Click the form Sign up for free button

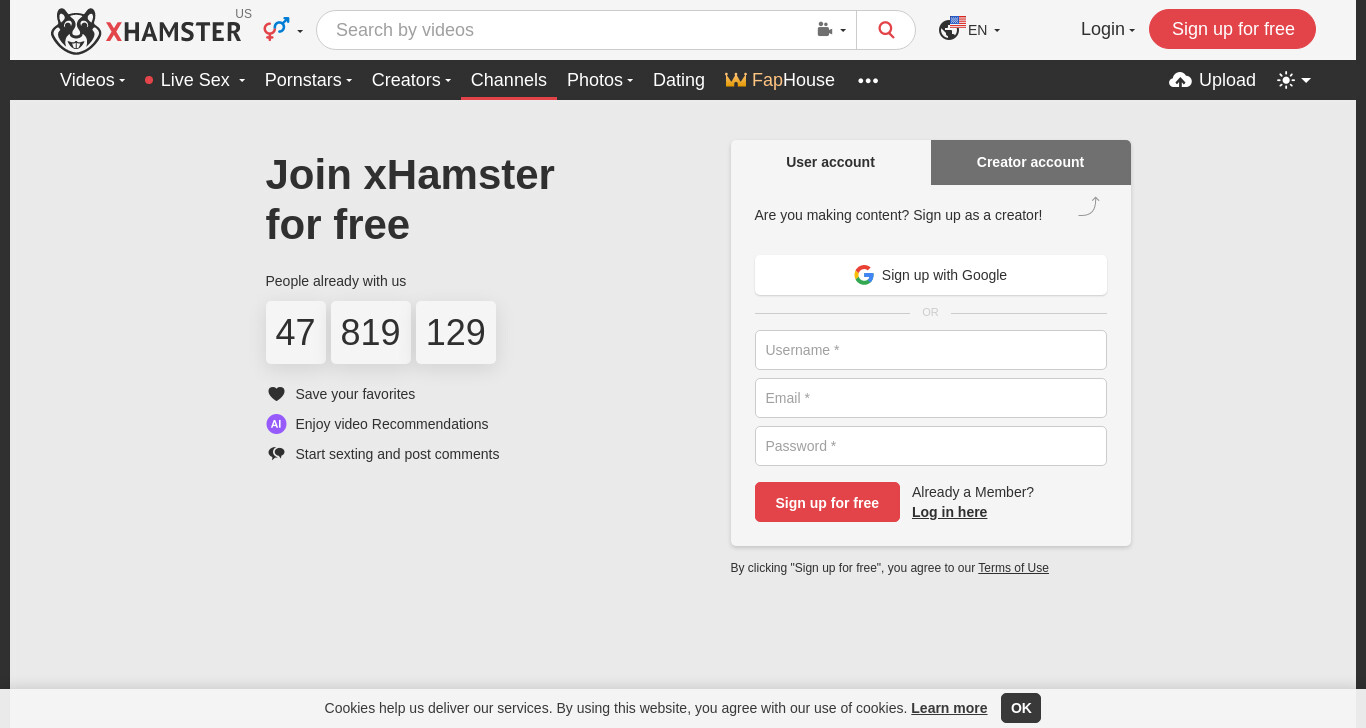point(827,502)
